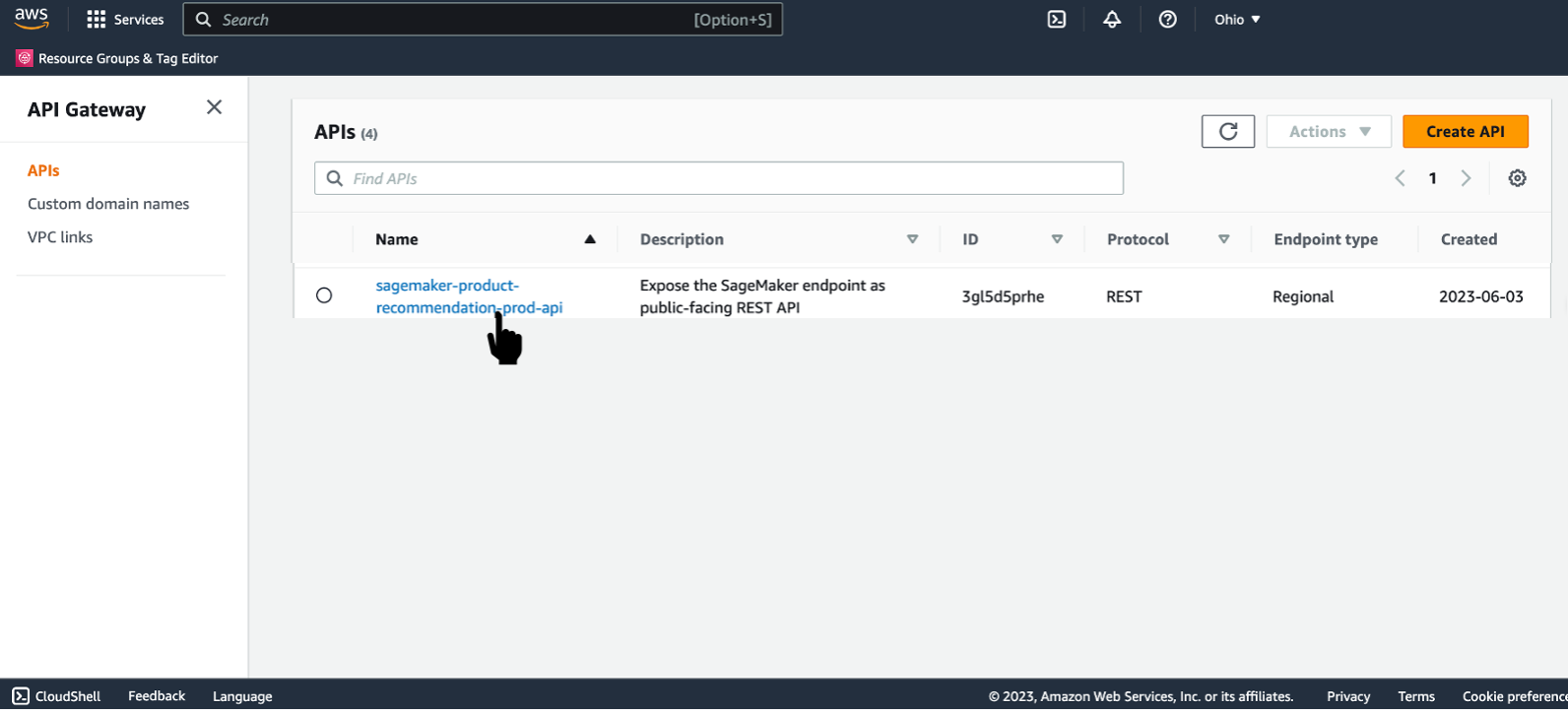Click the Create API button
Viewport: 1568px width, 715px height.
click(1466, 132)
